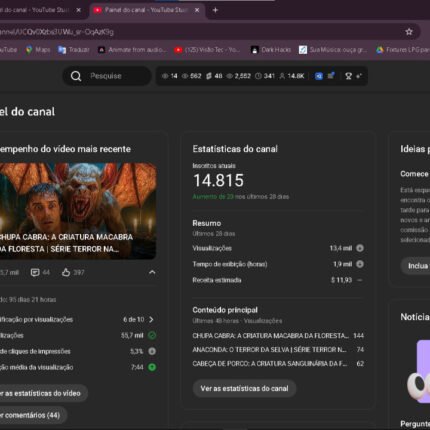Open the Traduzir bookmark
Viewport: 430px width, 430px height.
coord(74,50)
